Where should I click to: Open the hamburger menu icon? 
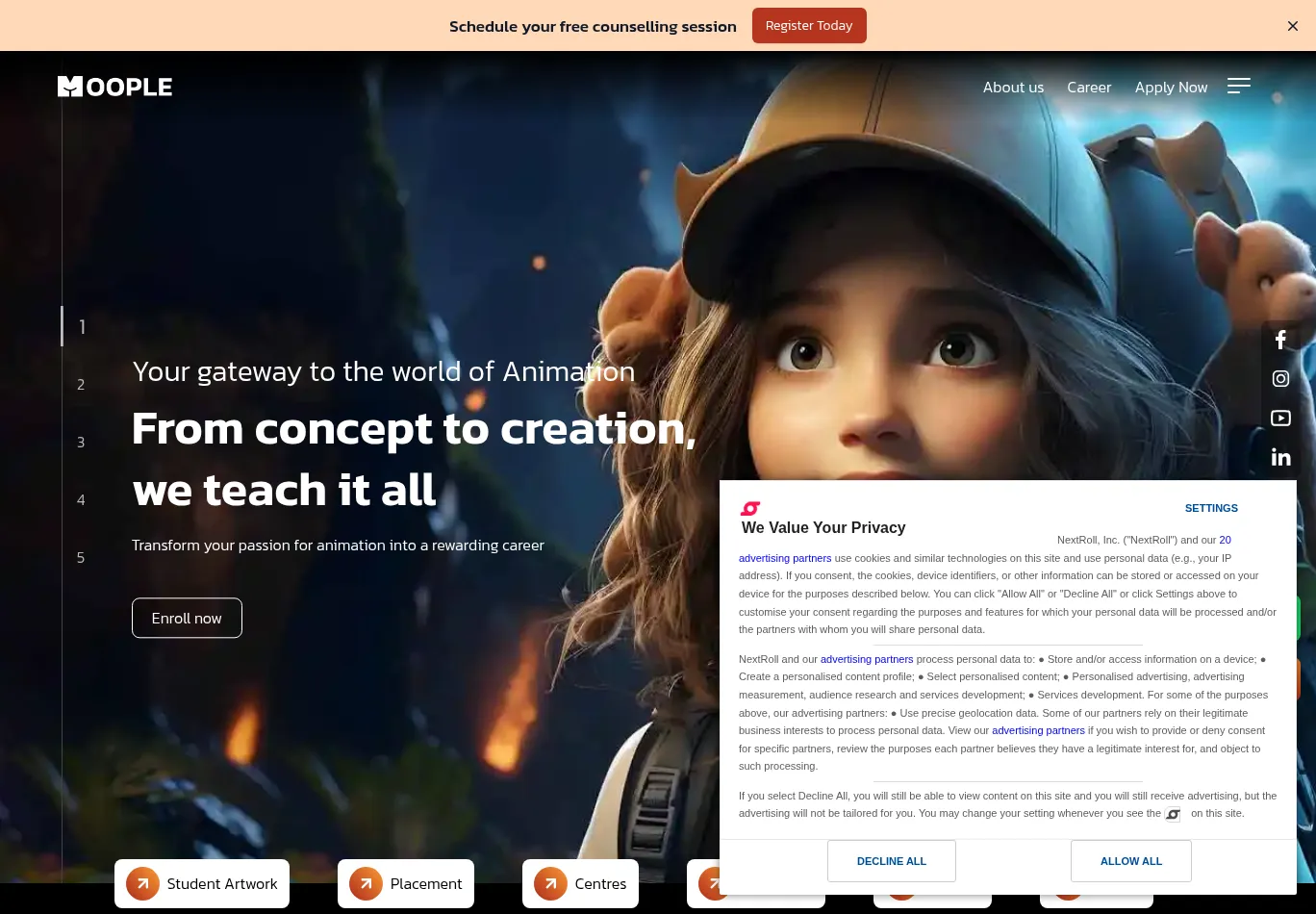pos(1239,87)
